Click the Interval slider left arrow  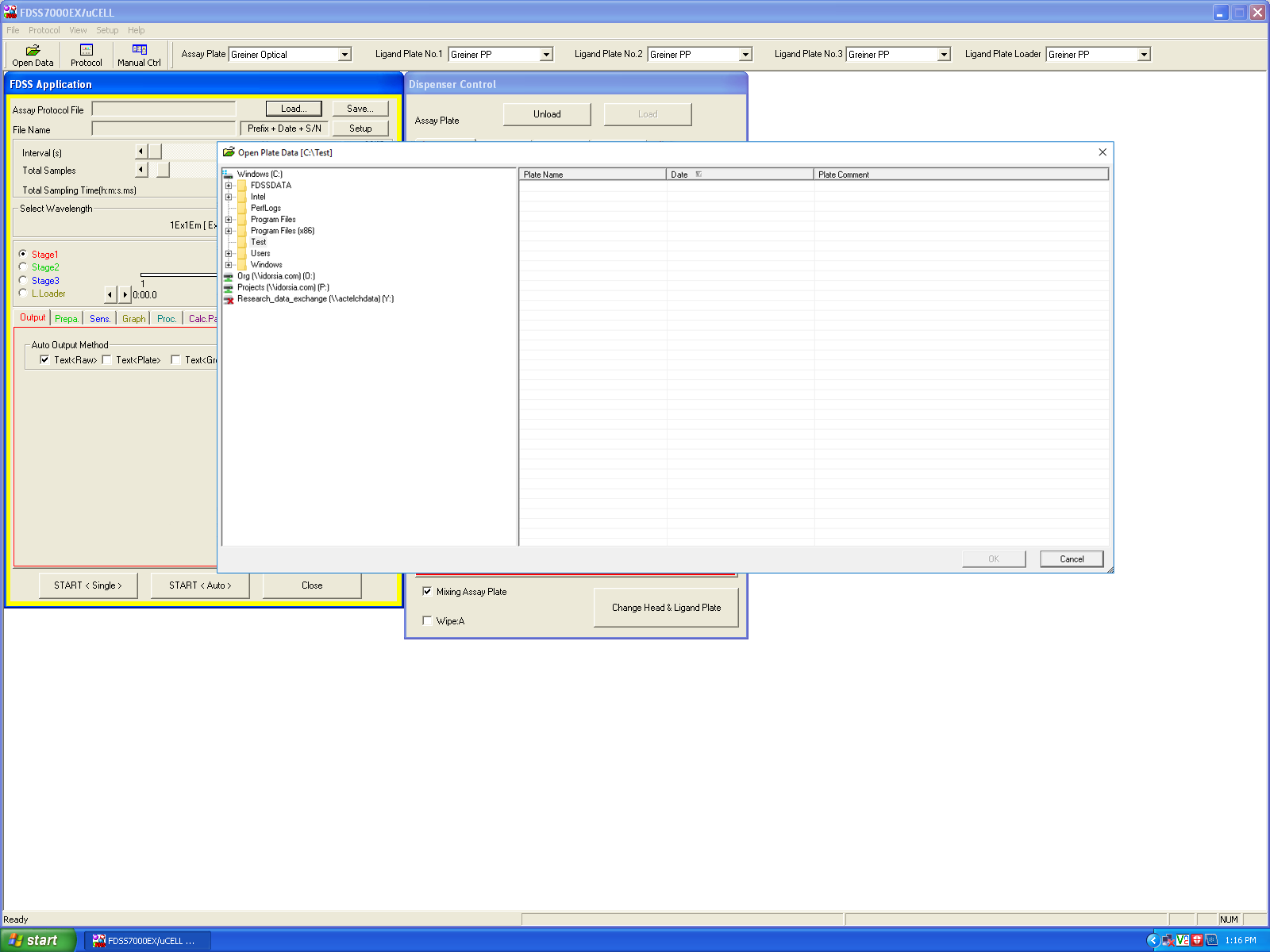click(x=141, y=152)
